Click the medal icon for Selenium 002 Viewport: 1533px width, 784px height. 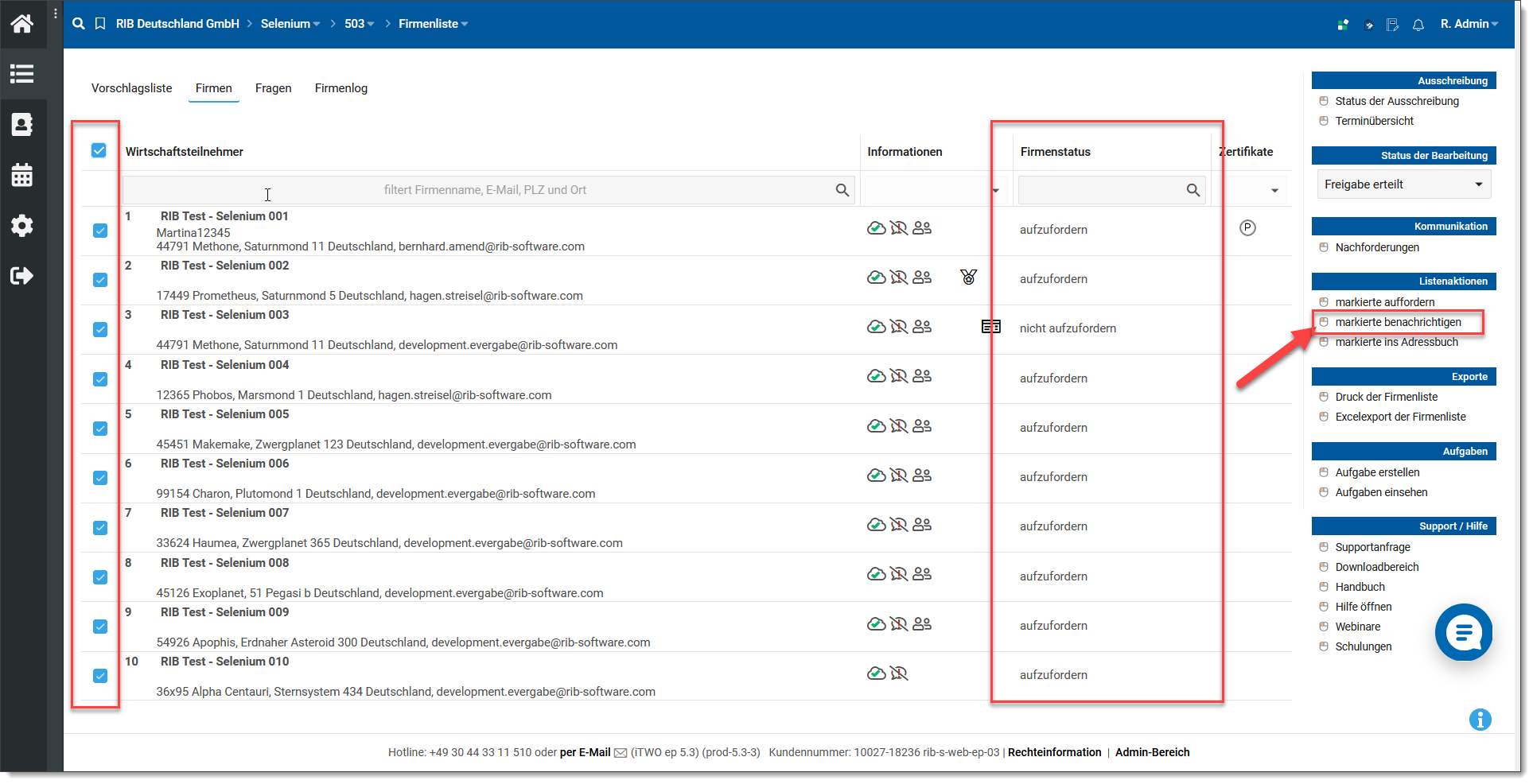coord(968,277)
